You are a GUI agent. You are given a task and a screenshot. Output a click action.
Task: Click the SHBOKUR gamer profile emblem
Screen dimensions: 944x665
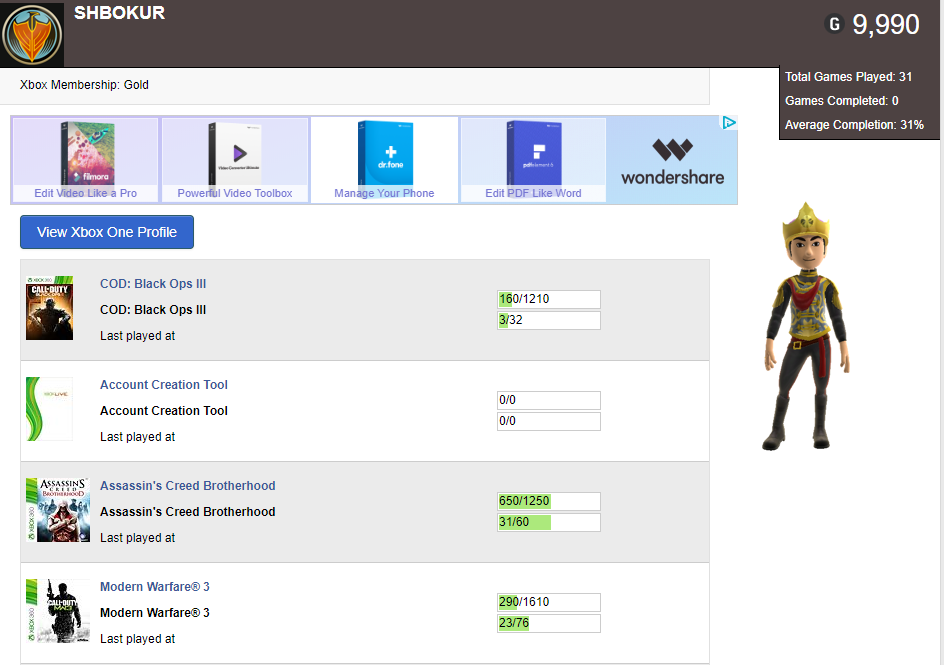coord(32,34)
